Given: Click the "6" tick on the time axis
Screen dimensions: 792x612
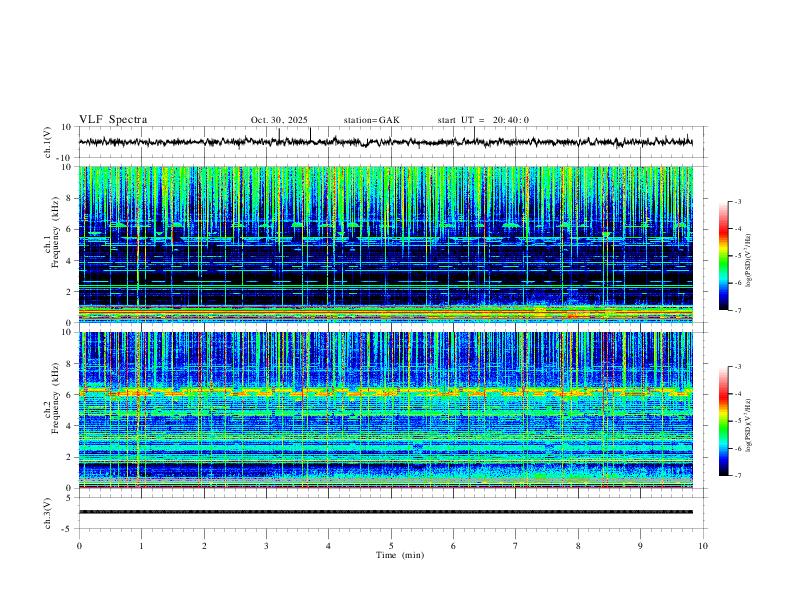Looking at the screenshot, I should tap(453, 546).
